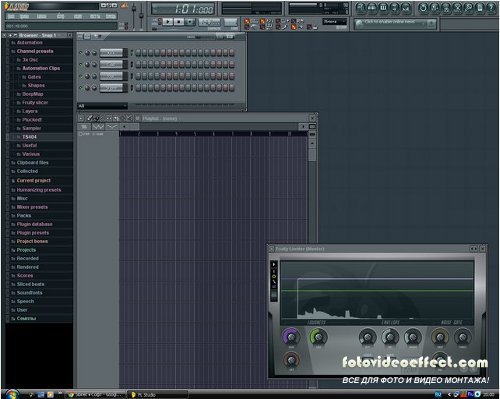Click the Playlist vertical scrollbar thumb

coord(312,155)
